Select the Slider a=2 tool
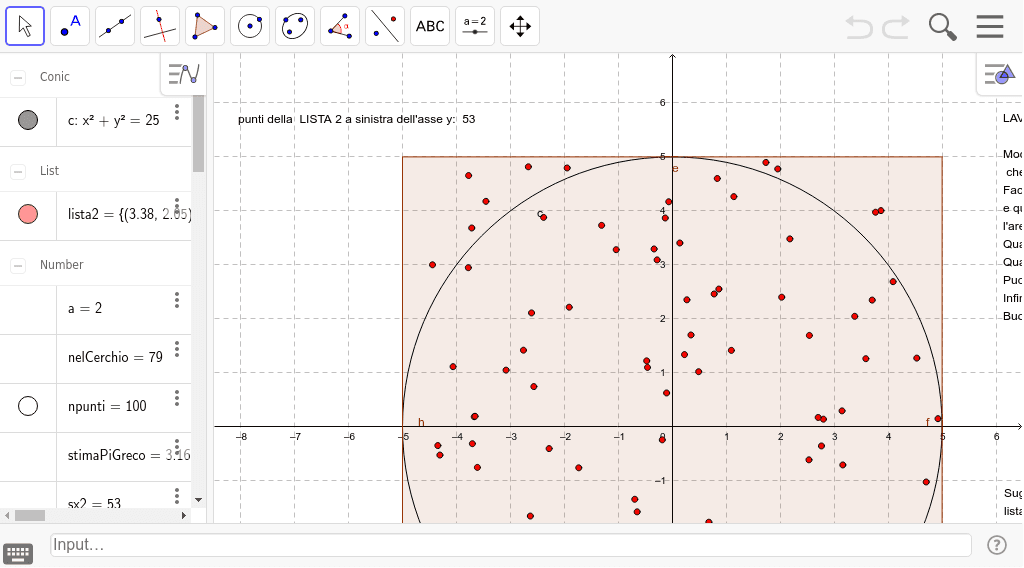This screenshot has height=568, width=1024. [x=475, y=26]
